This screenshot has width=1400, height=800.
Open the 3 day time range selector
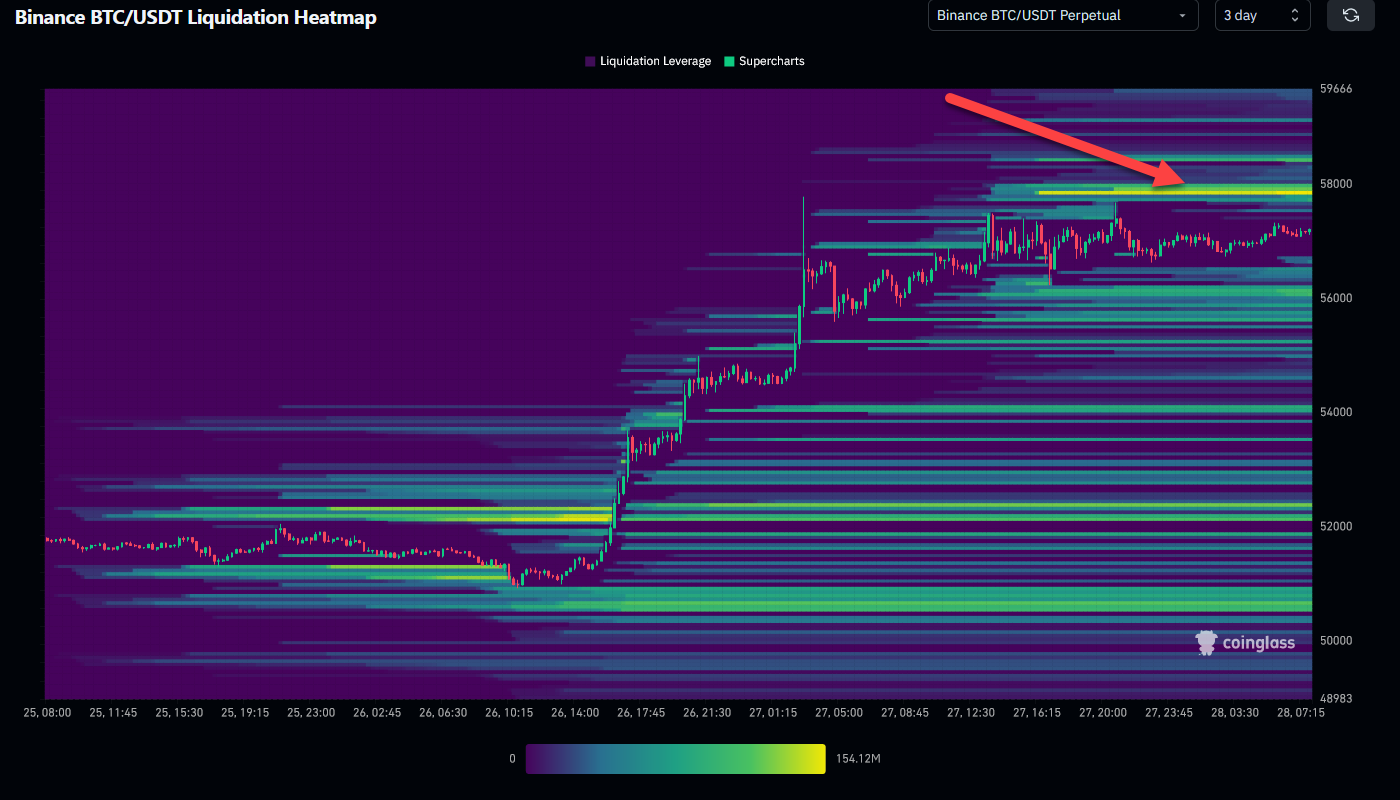click(x=1263, y=15)
